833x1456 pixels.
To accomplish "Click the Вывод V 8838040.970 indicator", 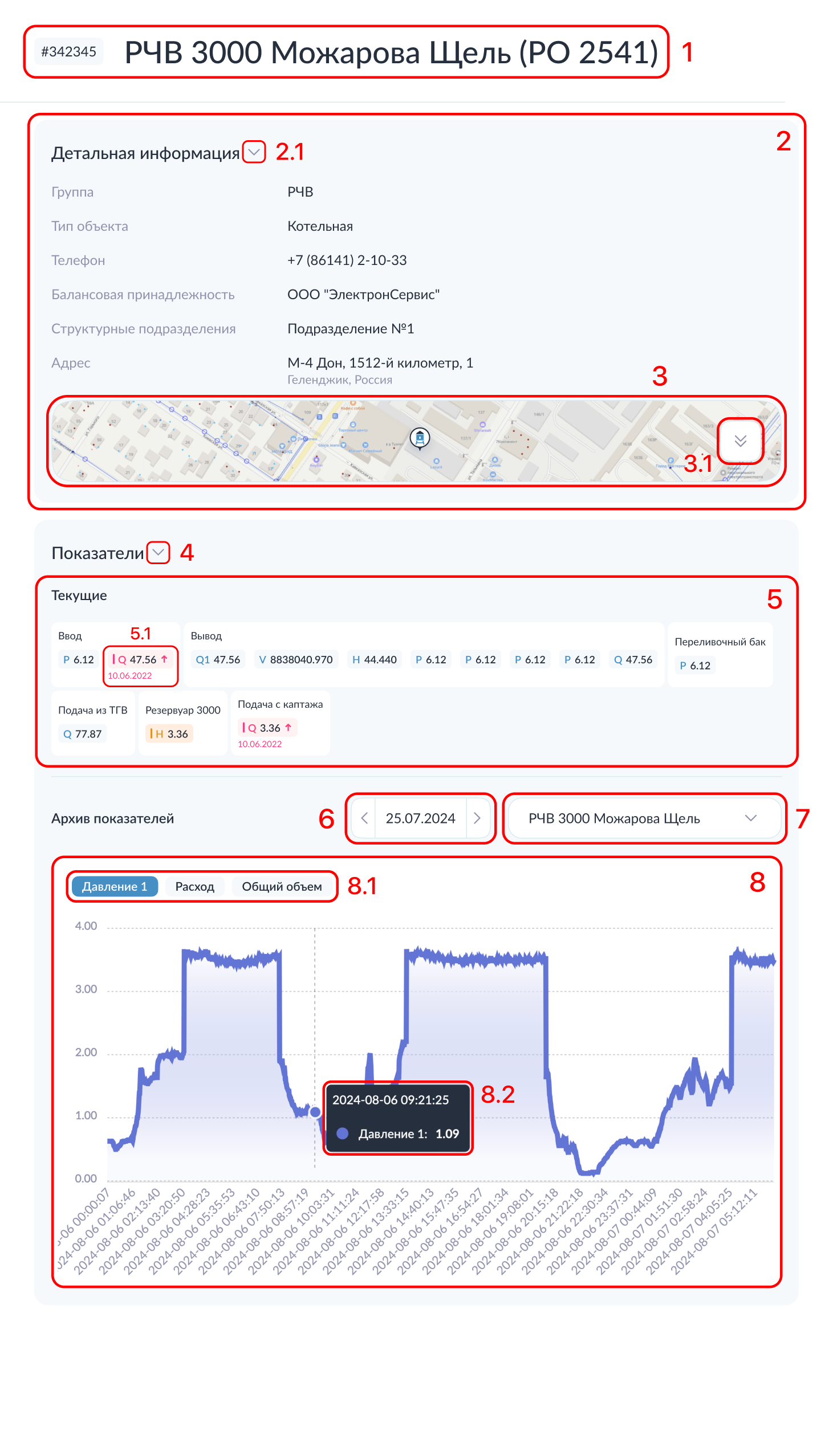I will click(296, 660).
